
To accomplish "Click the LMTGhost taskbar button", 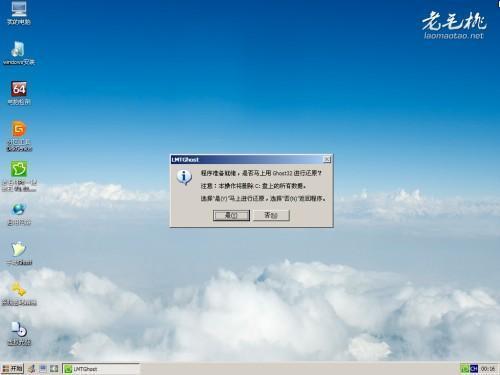I will point(101,369).
